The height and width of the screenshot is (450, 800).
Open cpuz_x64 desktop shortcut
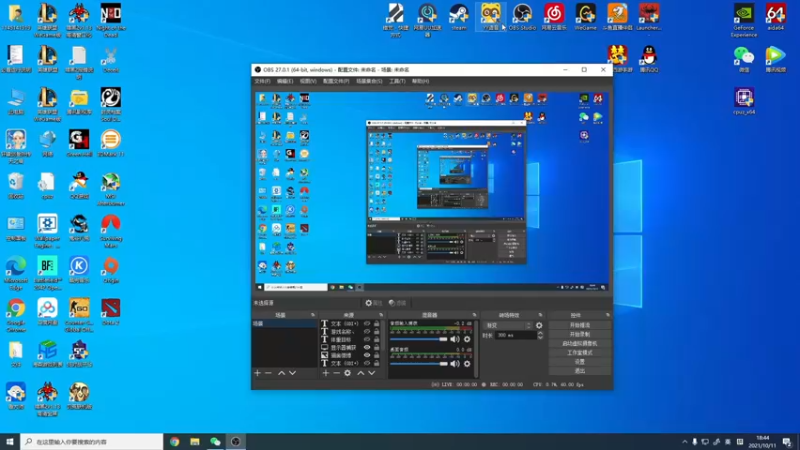[744, 101]
